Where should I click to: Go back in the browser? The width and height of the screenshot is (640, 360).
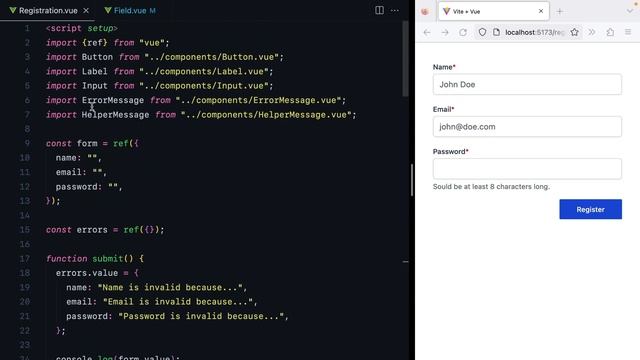pyautogui.click(x=427, y=32)
